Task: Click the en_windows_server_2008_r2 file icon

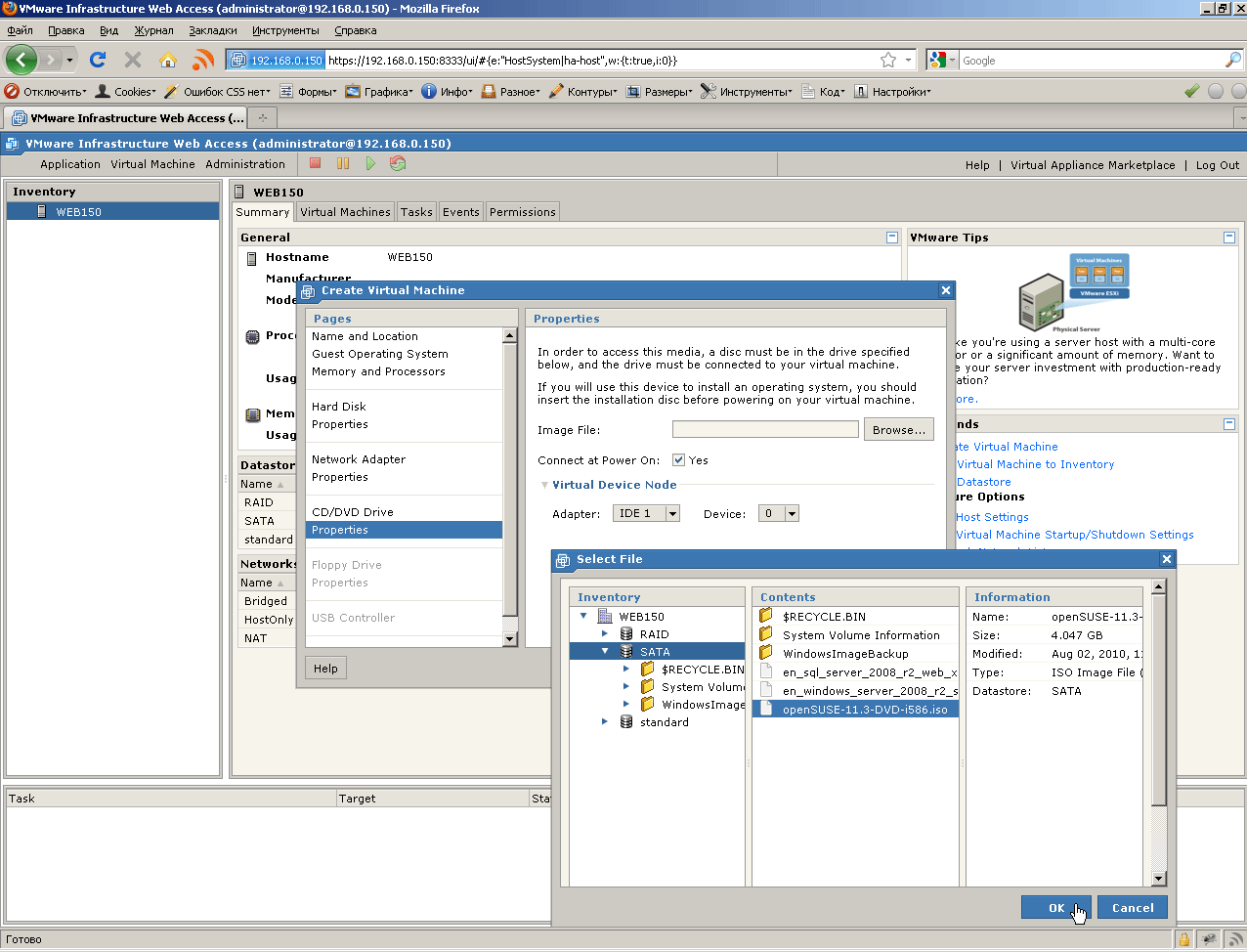Action: [766, 690]
